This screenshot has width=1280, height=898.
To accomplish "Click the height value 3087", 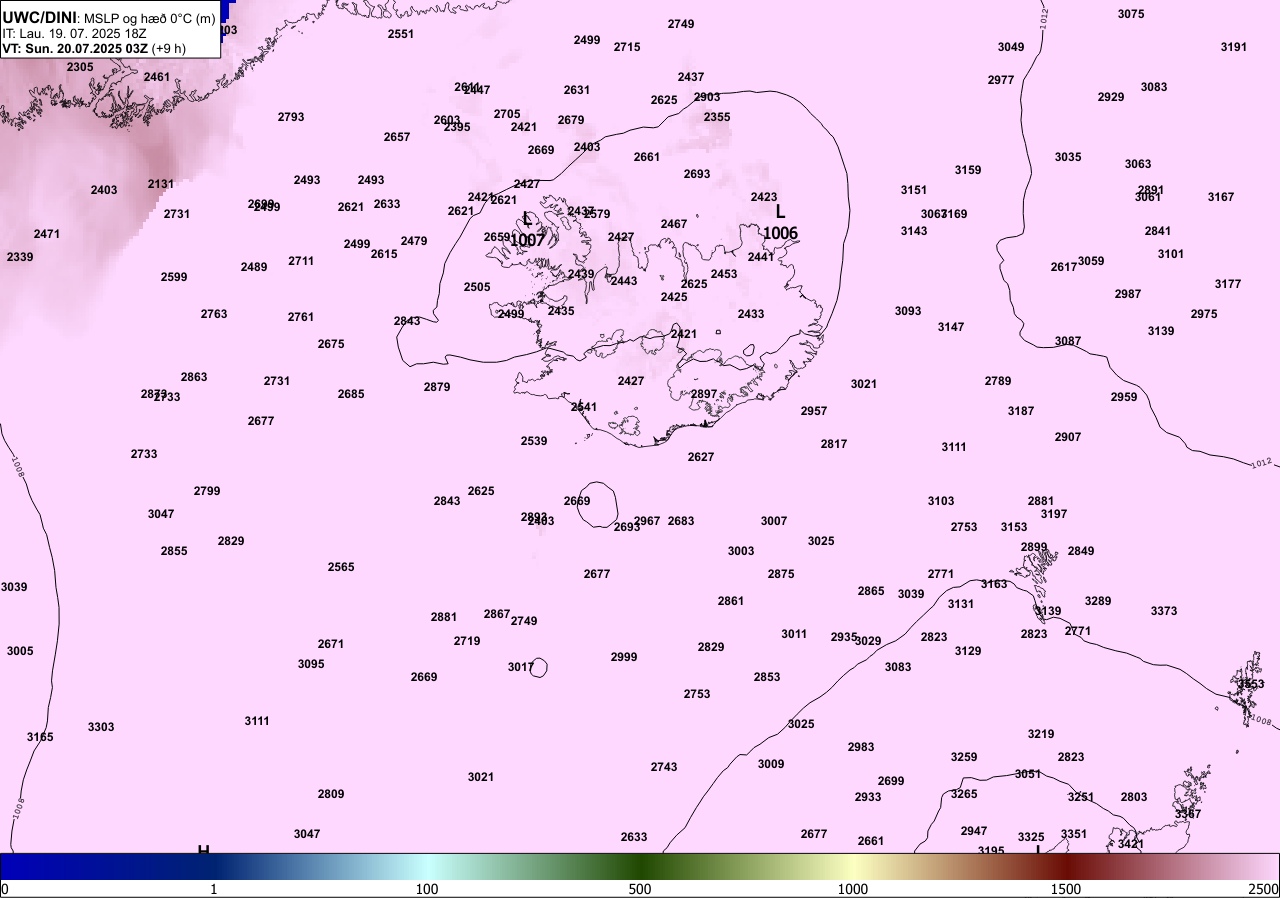I will coord(1068,341).
